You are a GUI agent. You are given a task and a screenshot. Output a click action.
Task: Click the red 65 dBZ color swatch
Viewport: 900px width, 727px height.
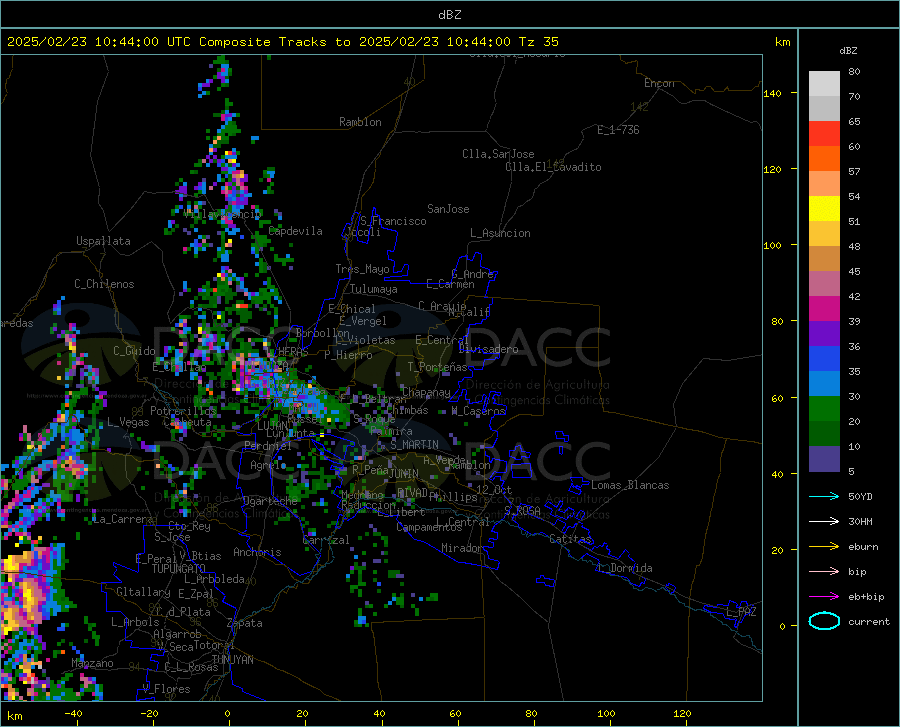point(824,133)
